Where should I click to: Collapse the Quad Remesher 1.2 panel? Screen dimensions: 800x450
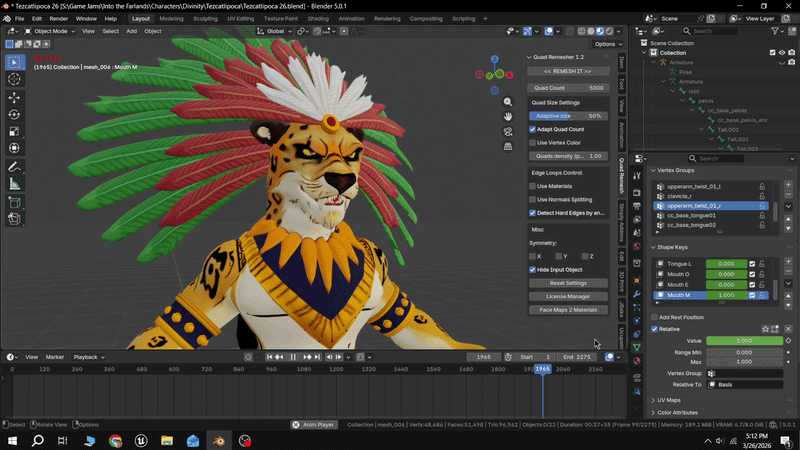pyautogui.click(x=529, y=57)
